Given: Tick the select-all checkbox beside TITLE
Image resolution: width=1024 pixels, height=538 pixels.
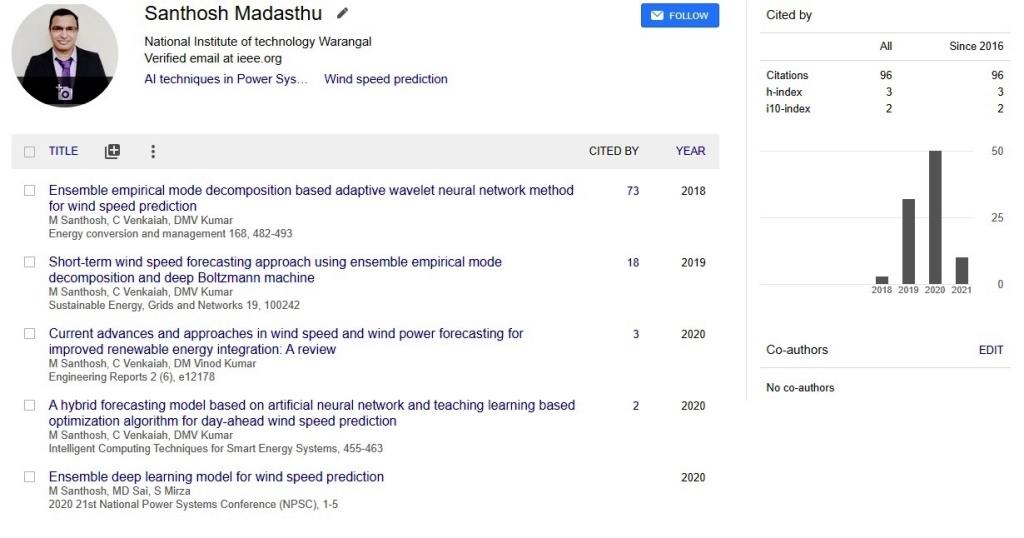Looking at the screenshot, I should point(29,151).
